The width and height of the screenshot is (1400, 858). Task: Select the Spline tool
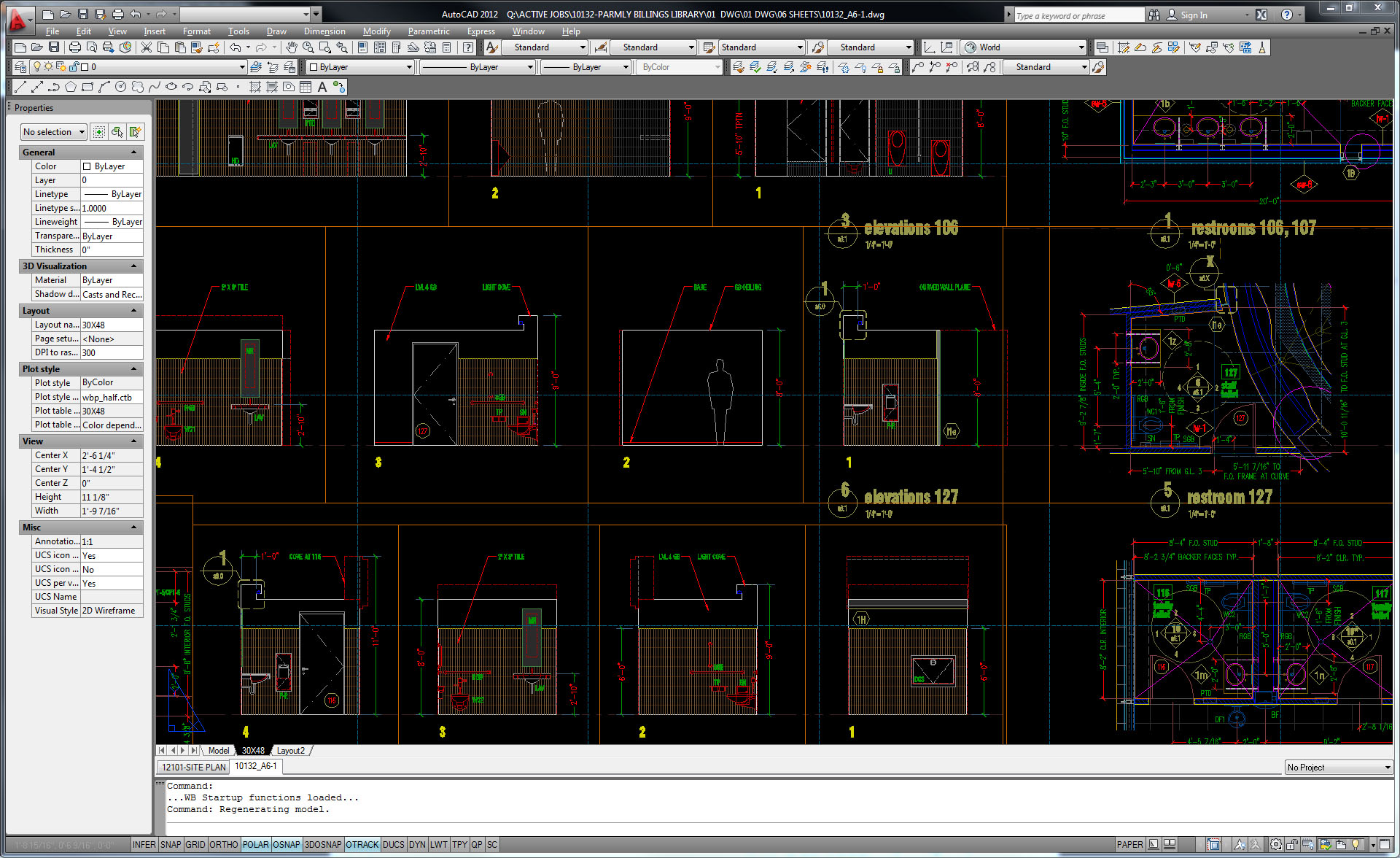(155, 86)
